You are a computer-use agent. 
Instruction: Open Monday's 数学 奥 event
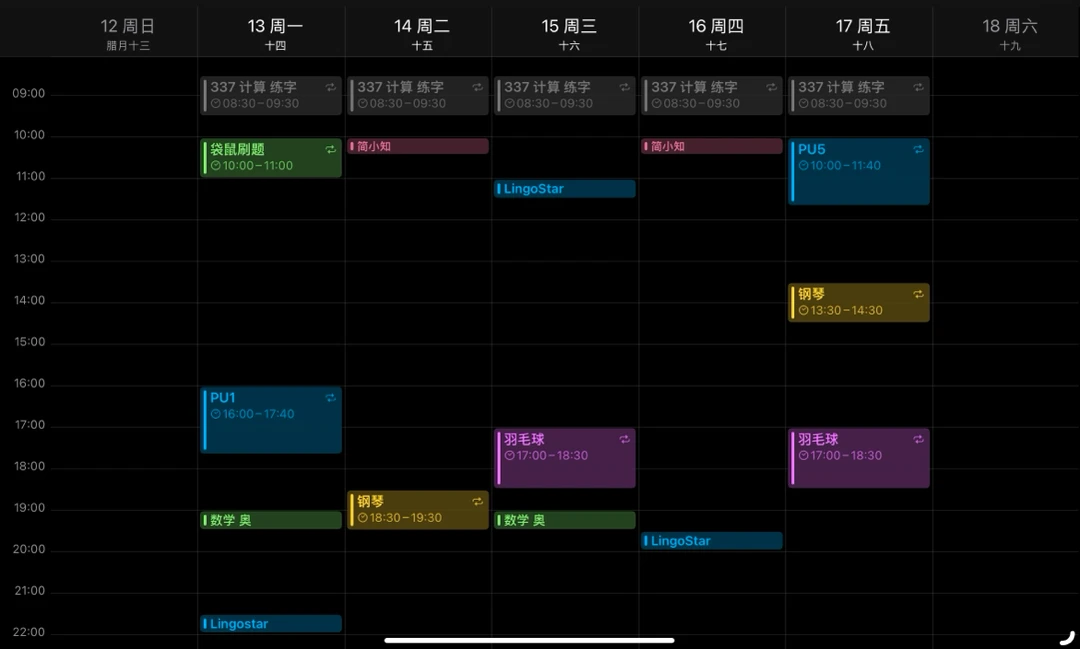(x=271, y=520)
